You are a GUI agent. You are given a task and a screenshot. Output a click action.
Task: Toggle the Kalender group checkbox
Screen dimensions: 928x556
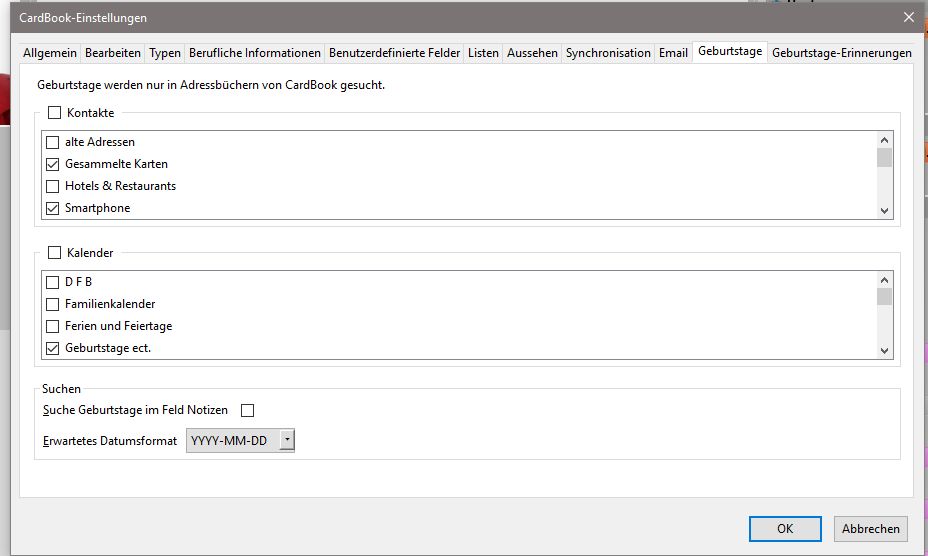coord(54,253)
